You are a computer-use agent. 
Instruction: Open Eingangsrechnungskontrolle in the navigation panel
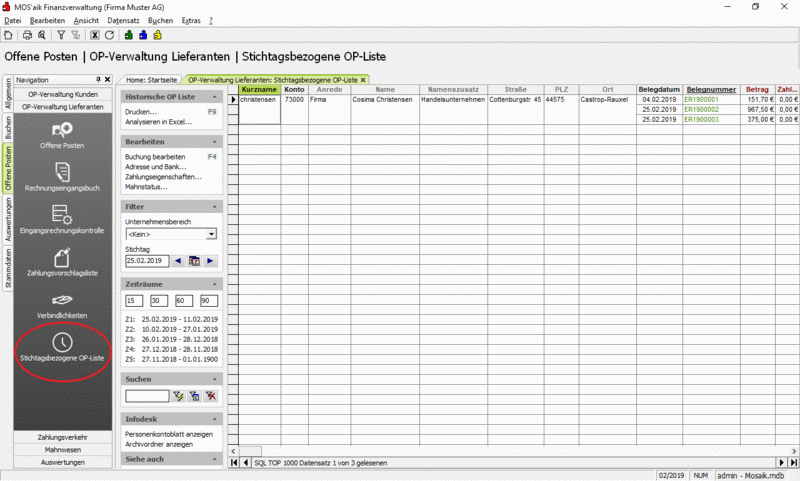(x=62, y=220)
